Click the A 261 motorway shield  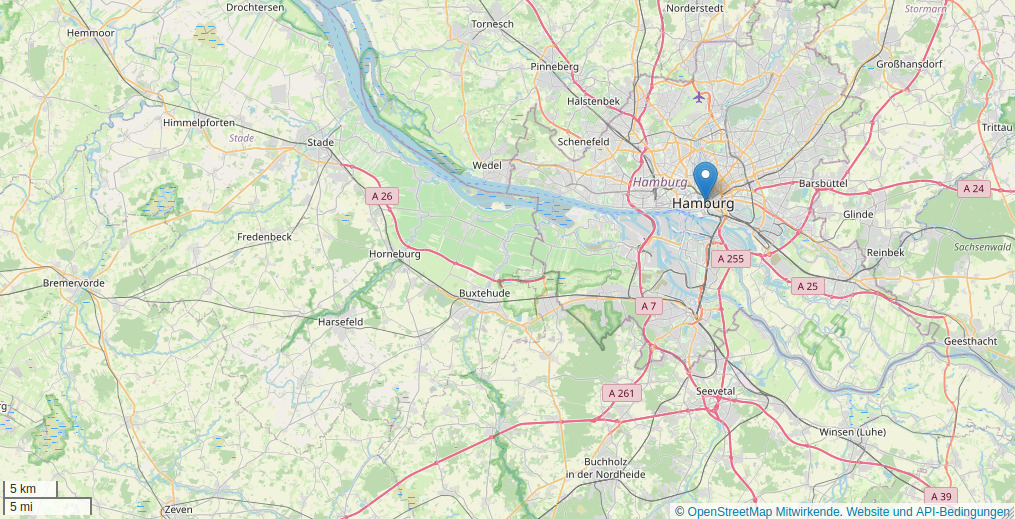(621, 393)
